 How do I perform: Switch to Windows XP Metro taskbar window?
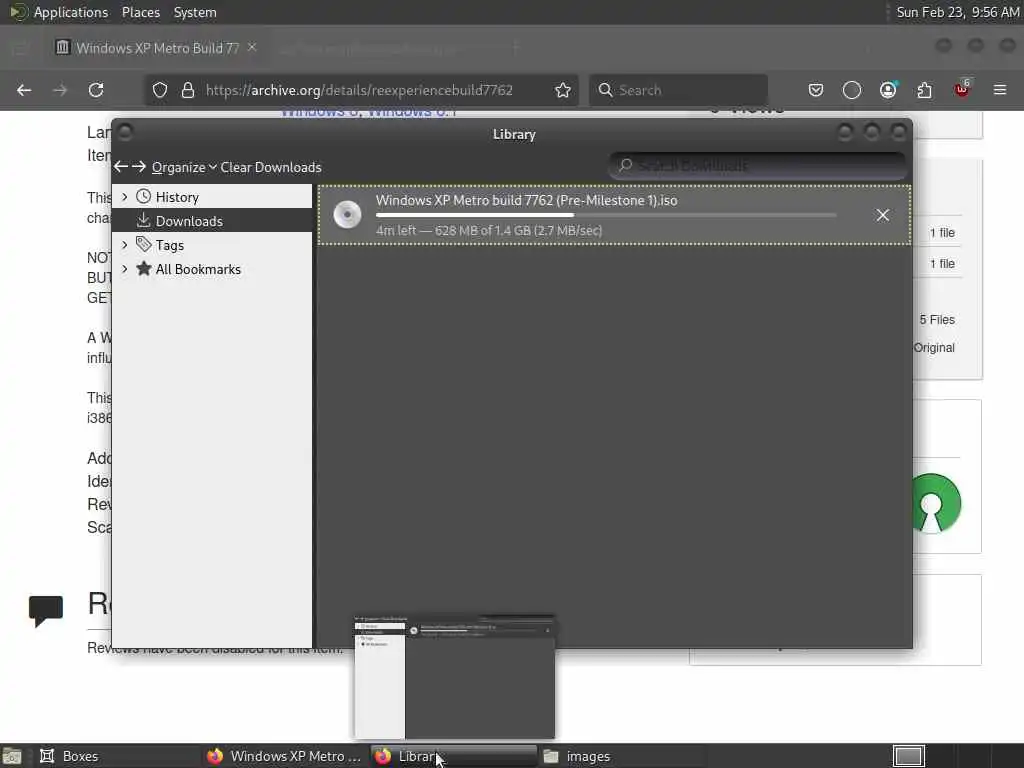tap(285, 756)
